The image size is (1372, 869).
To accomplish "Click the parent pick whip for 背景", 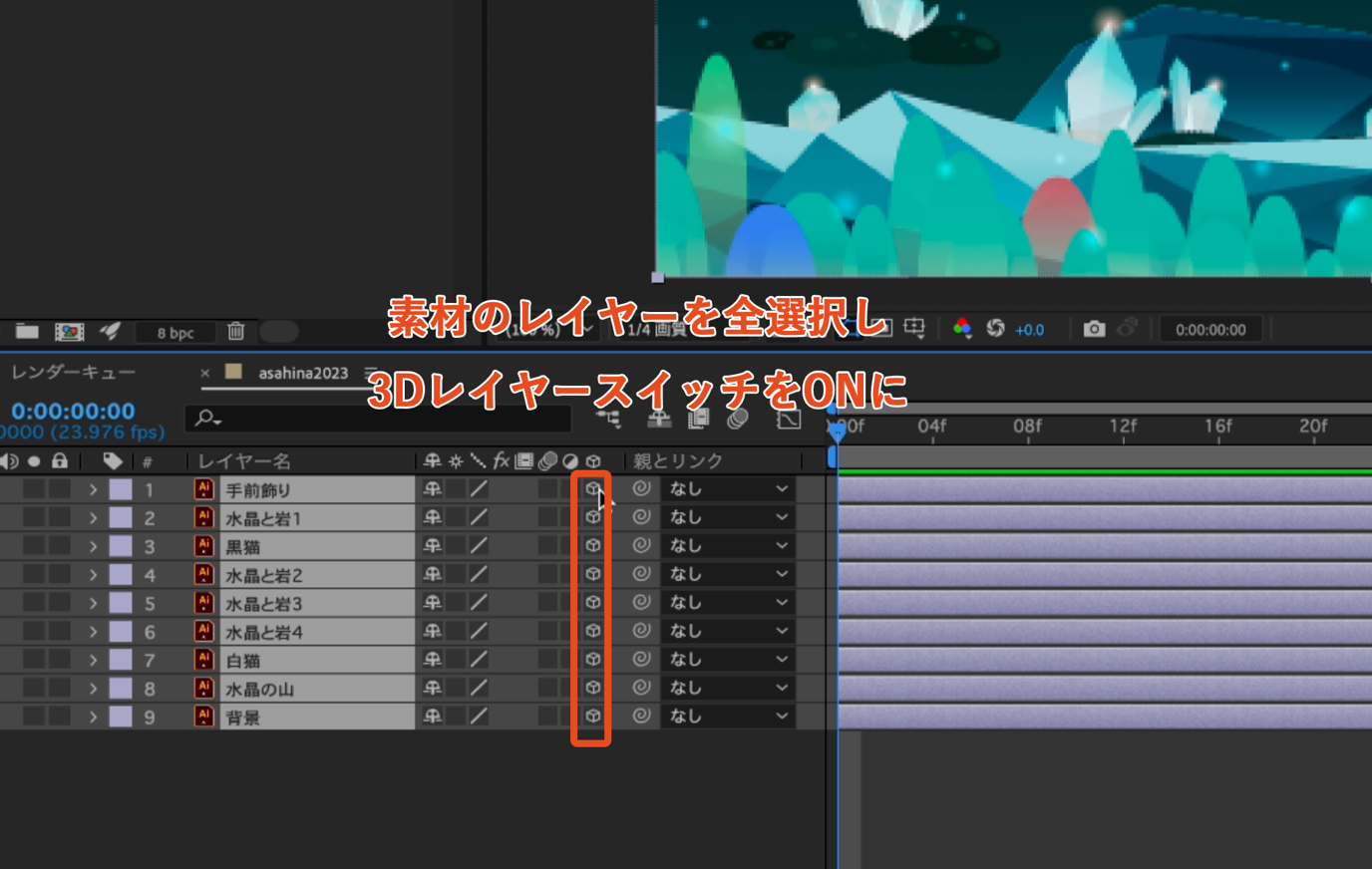I will (x=641, y=716).
